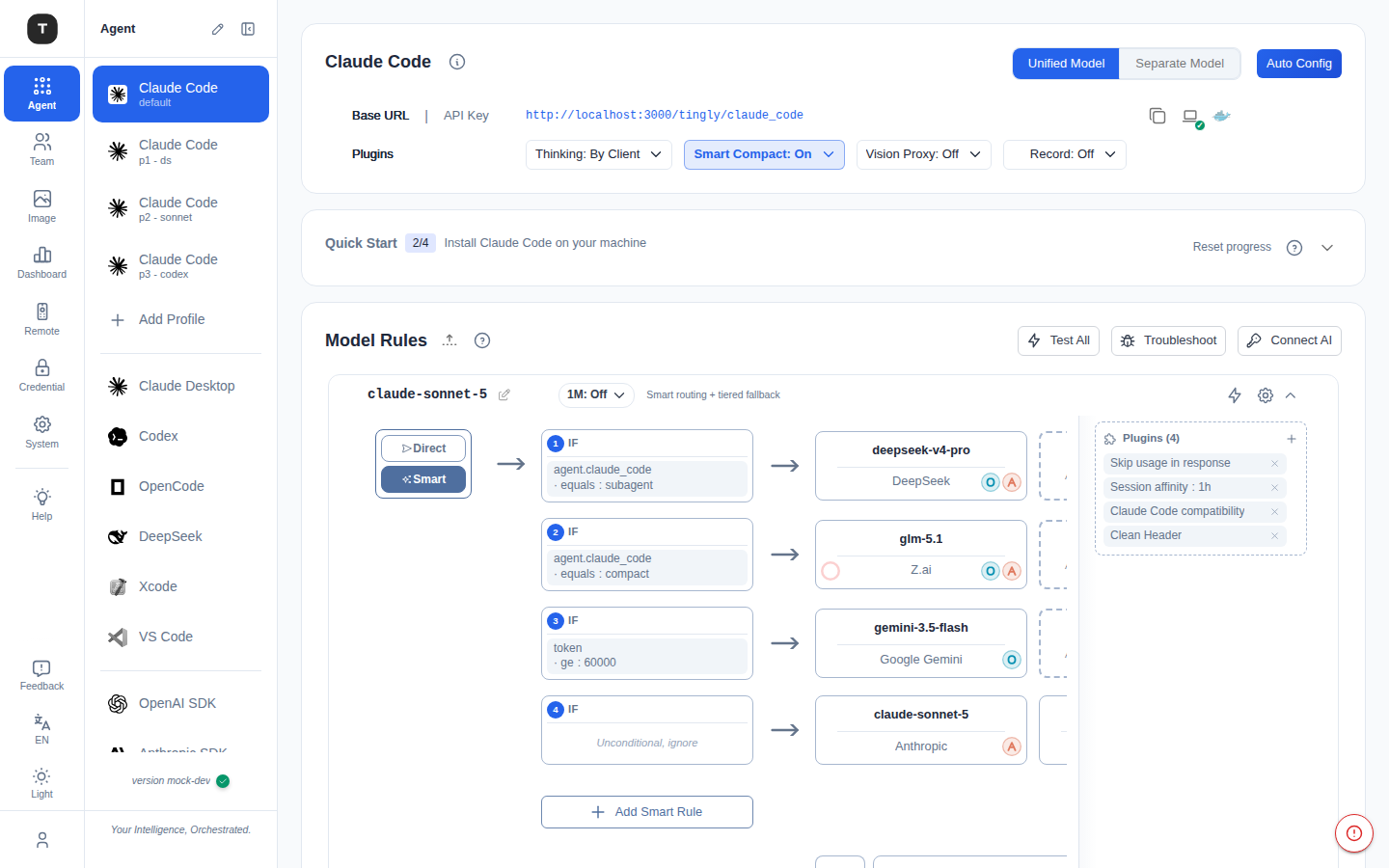1389x868 pixels.
Task: Open the 1M: Off dropdown
Action: pos(596,394)
